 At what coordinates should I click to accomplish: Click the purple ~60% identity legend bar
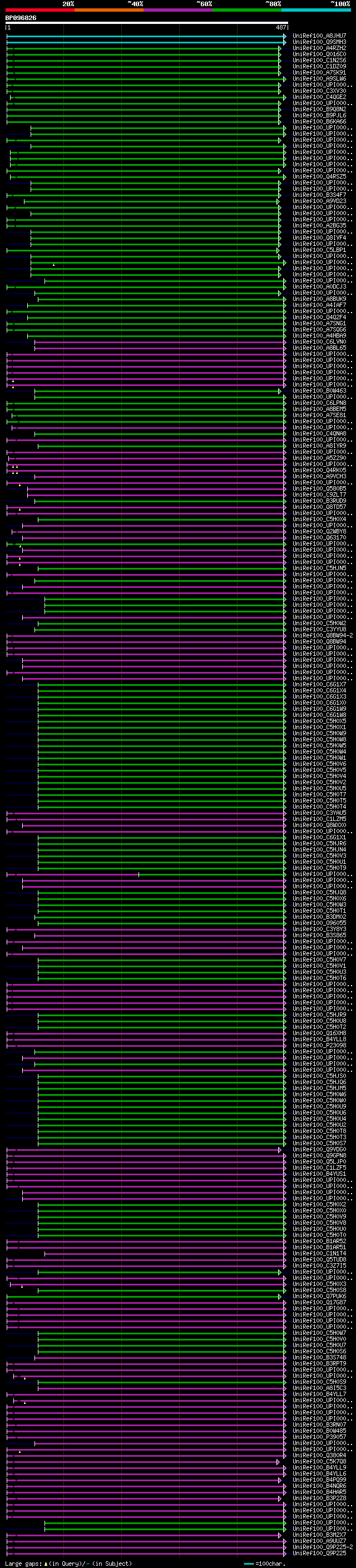[179, 11]
